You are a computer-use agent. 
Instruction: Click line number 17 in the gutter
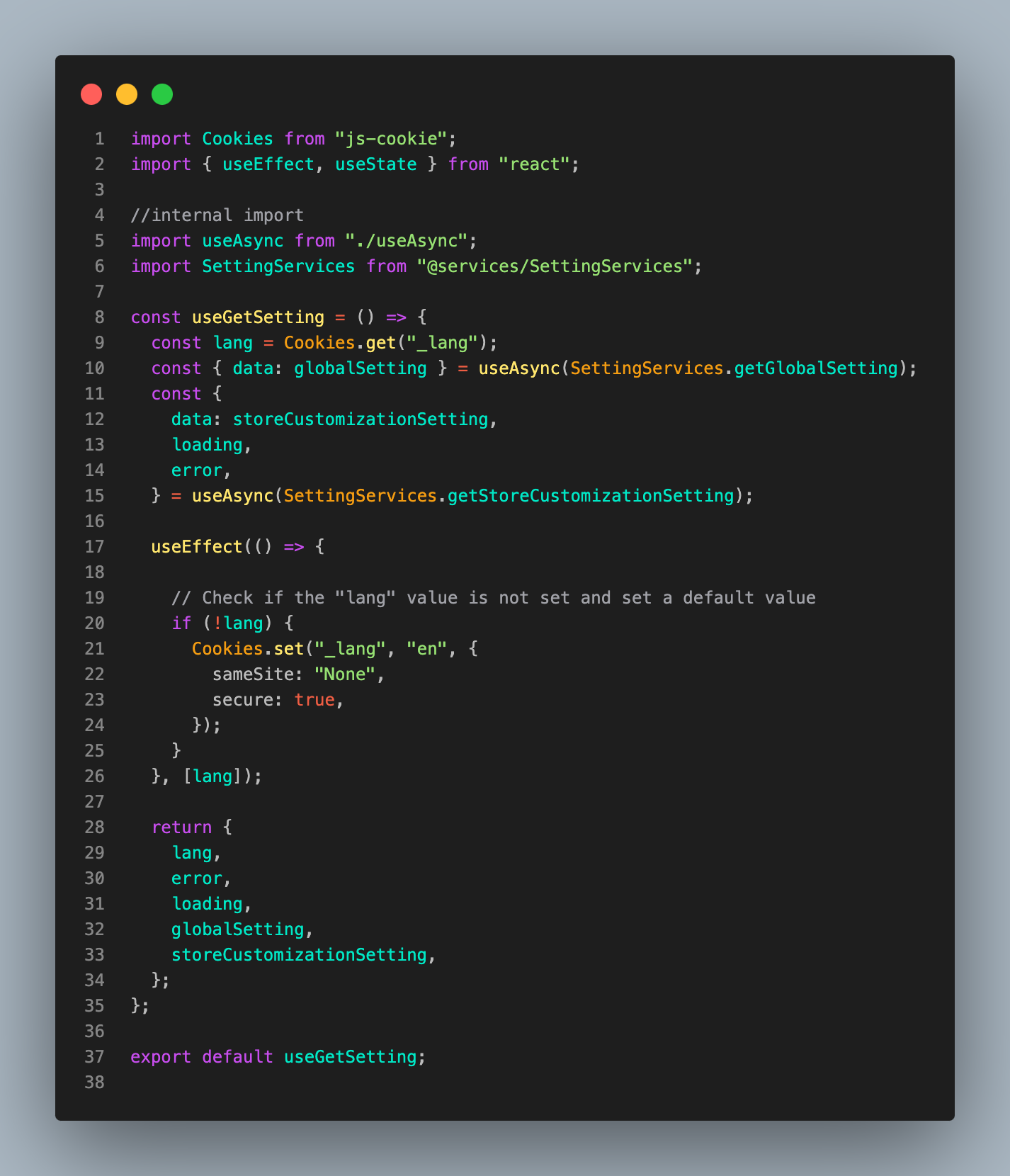94,547
